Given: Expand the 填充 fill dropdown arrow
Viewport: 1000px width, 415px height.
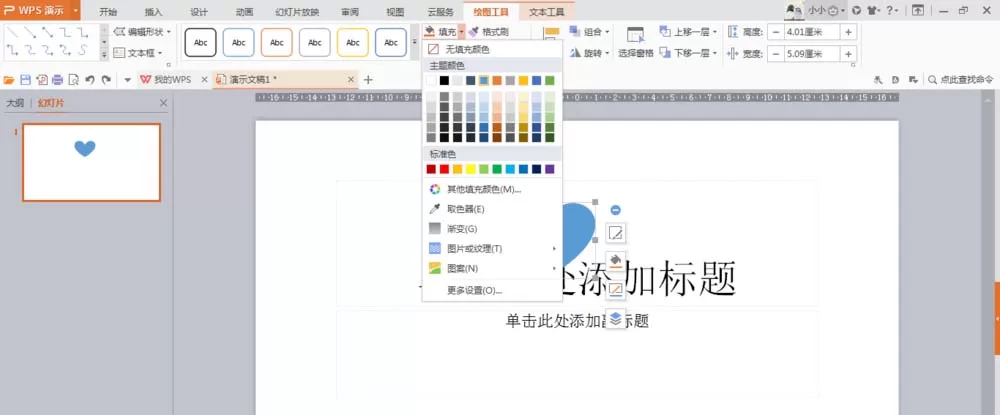Looking at the screenshot, I should click(461, 32).
